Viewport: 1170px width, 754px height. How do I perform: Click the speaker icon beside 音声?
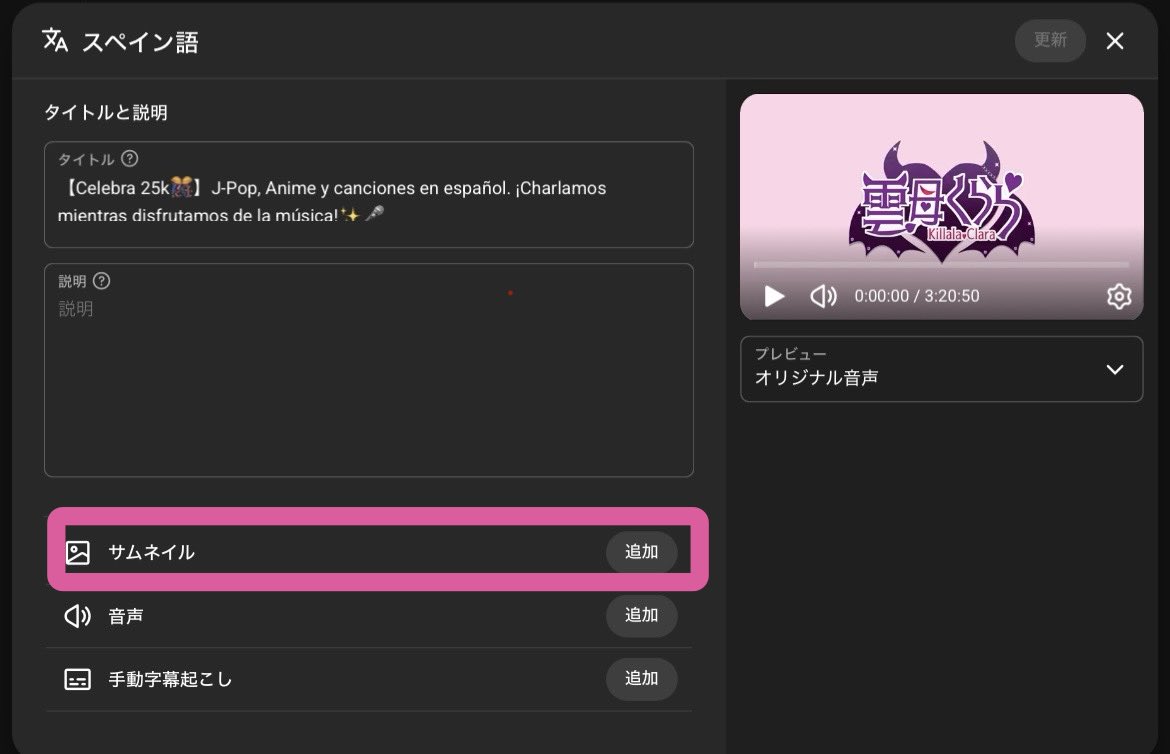[78, 616]
